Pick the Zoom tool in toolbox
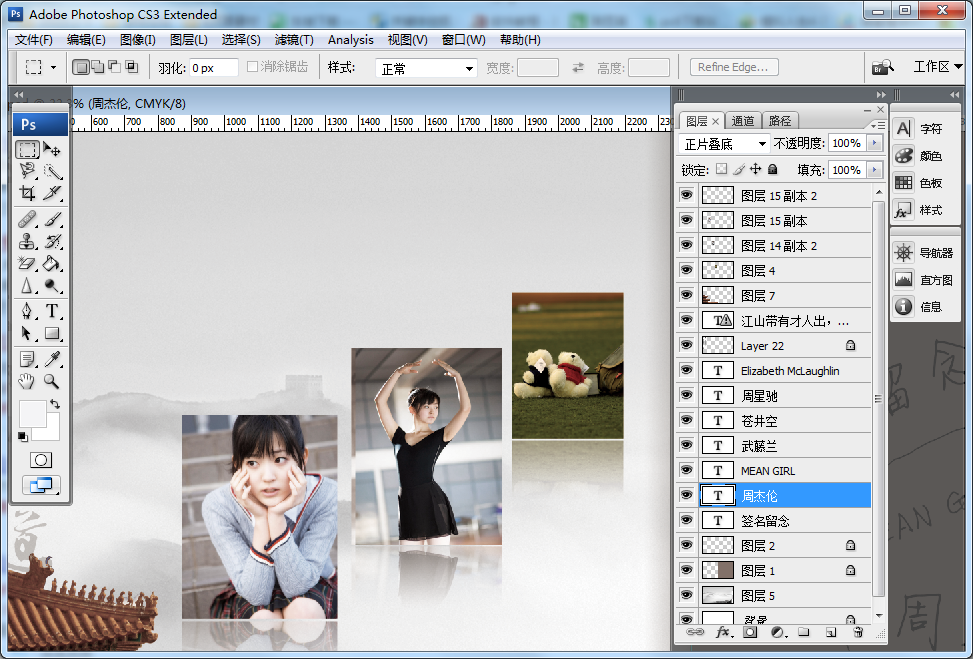This screenshot has height=659, width=973. pos(52,382)
